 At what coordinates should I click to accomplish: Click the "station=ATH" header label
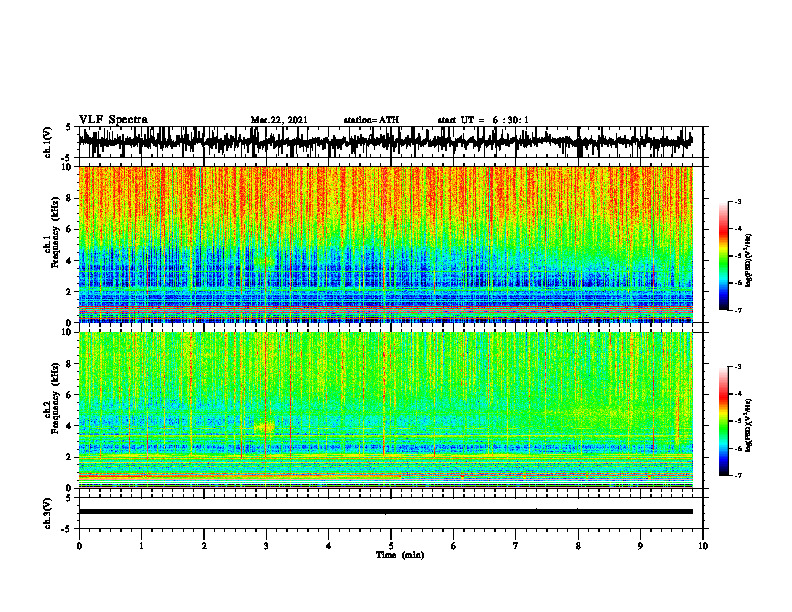[x=371, y=120]
